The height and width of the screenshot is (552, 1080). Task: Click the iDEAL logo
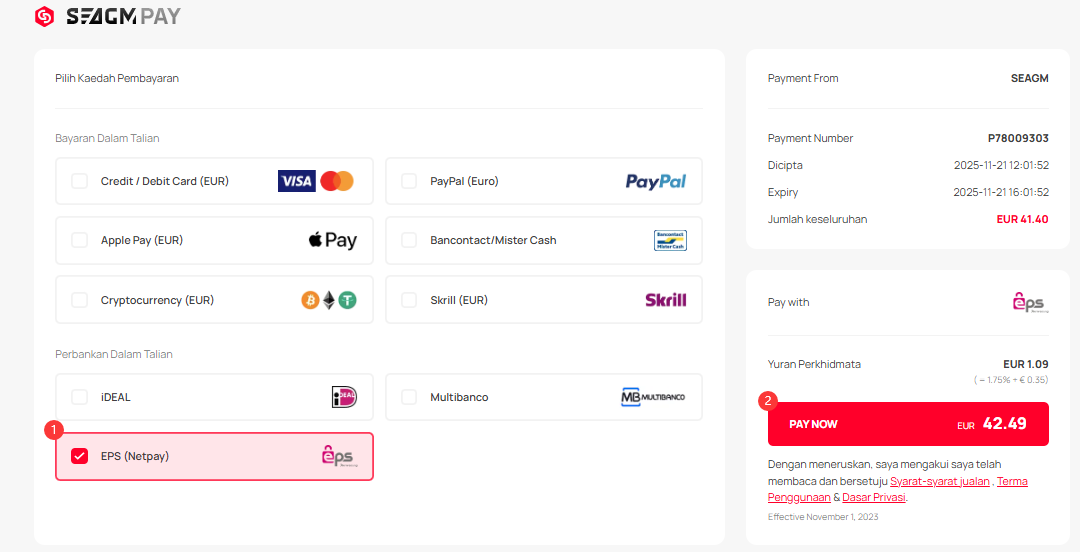point(344,397)
